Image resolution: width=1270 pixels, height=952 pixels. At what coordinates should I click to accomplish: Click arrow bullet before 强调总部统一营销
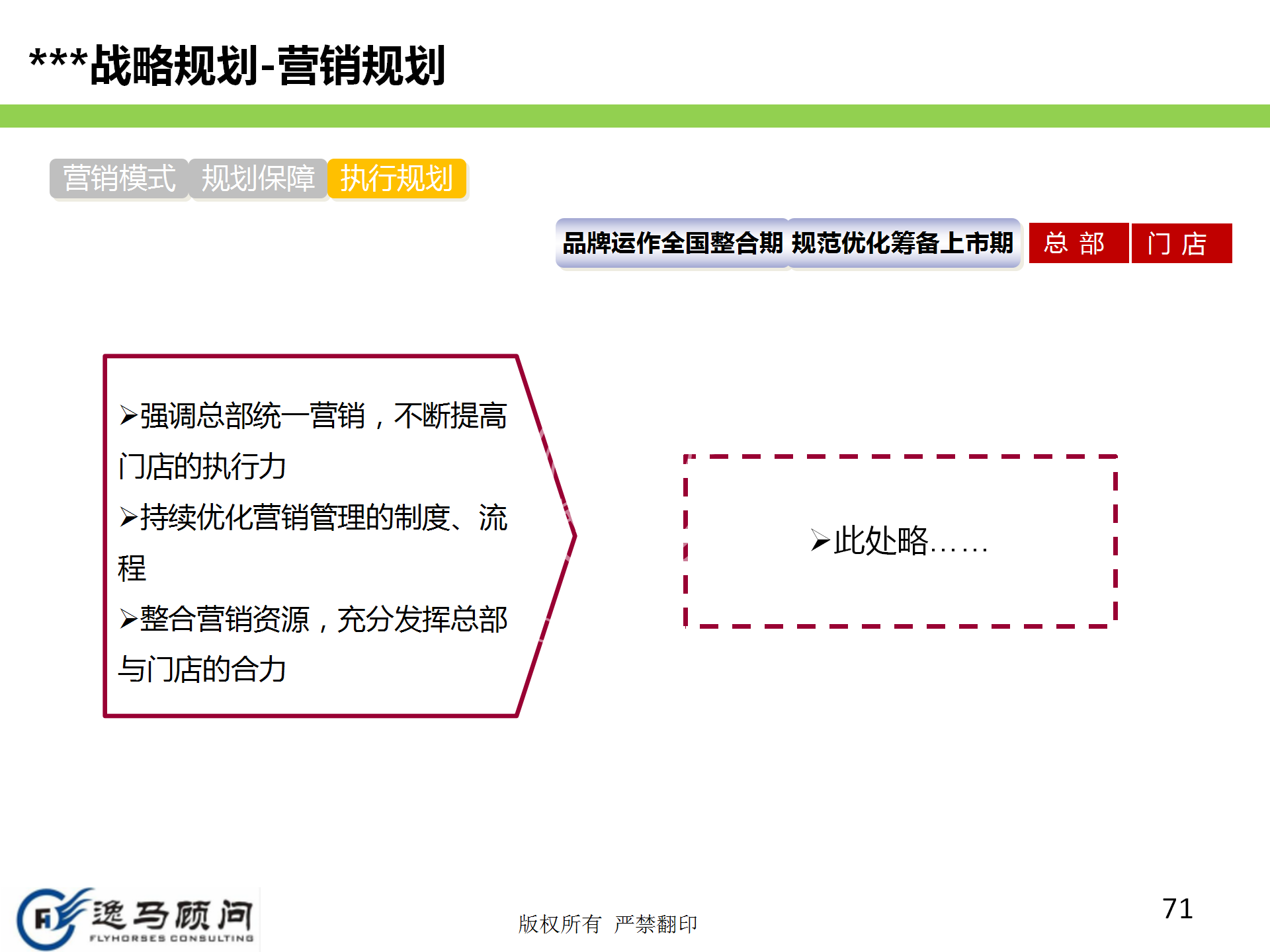128,416
